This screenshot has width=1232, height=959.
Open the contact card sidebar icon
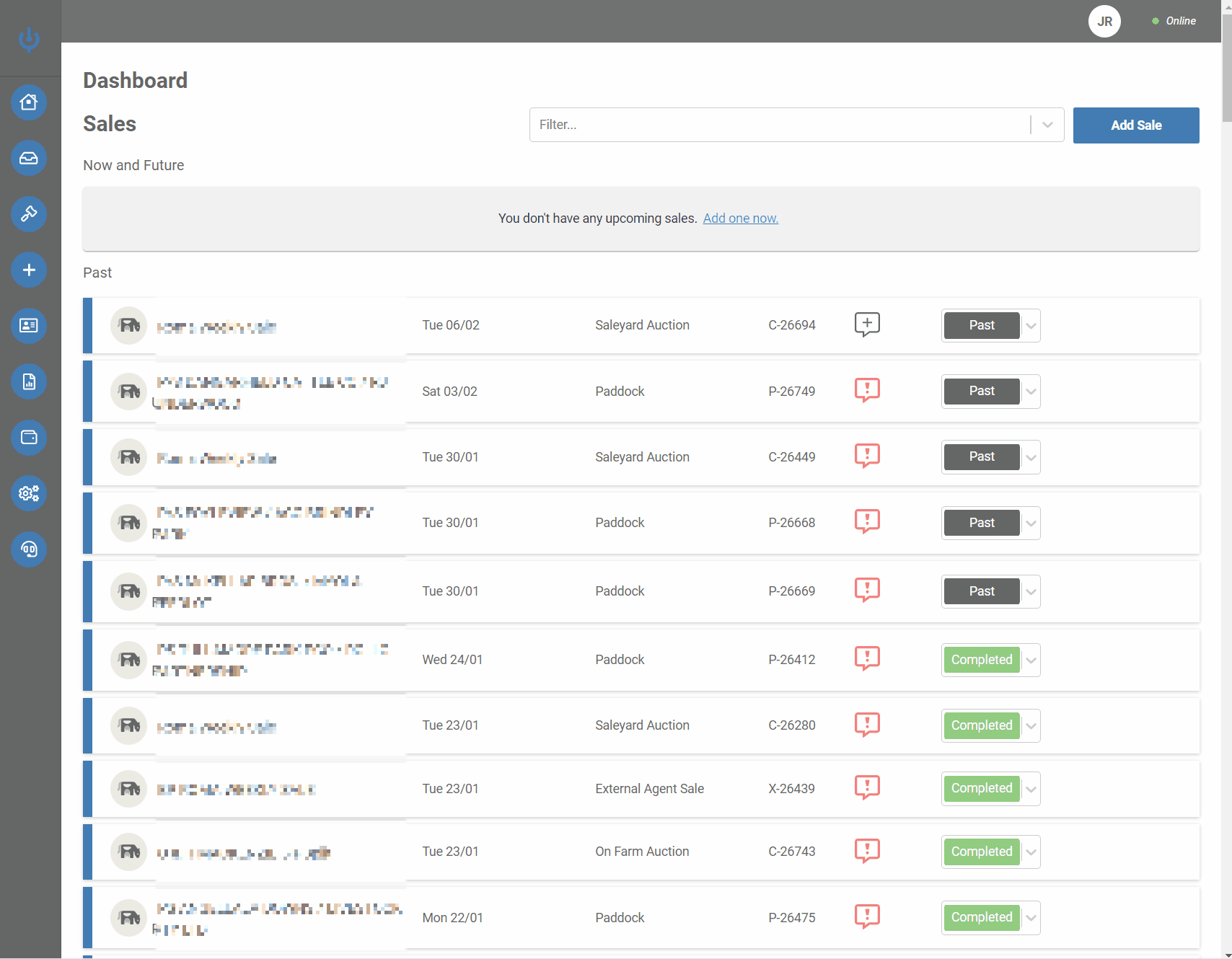point(29,326)
